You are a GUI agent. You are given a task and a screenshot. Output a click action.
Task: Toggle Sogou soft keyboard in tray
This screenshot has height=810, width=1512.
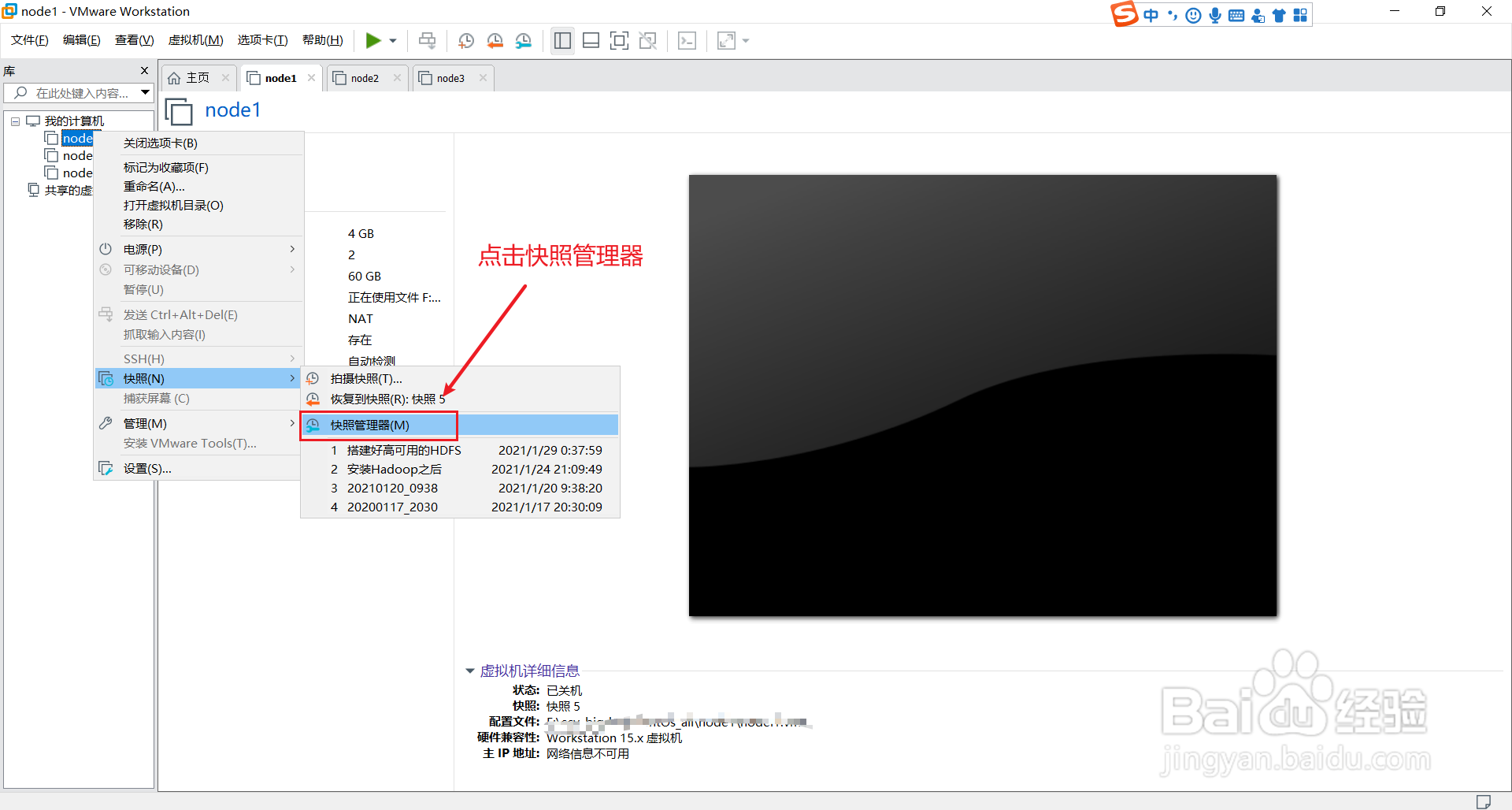1236,15
